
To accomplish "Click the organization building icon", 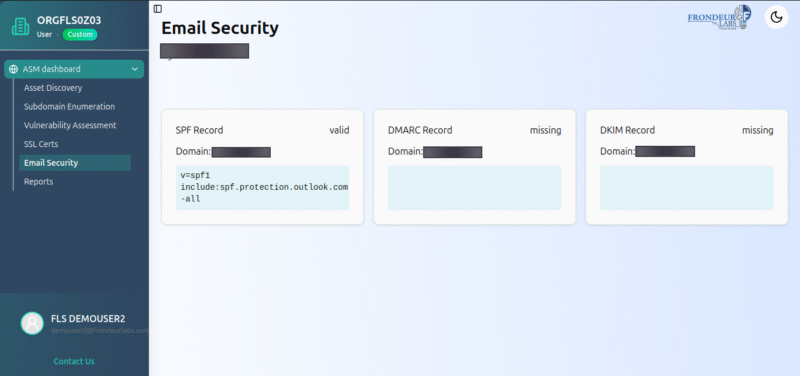I will (20, 27).
